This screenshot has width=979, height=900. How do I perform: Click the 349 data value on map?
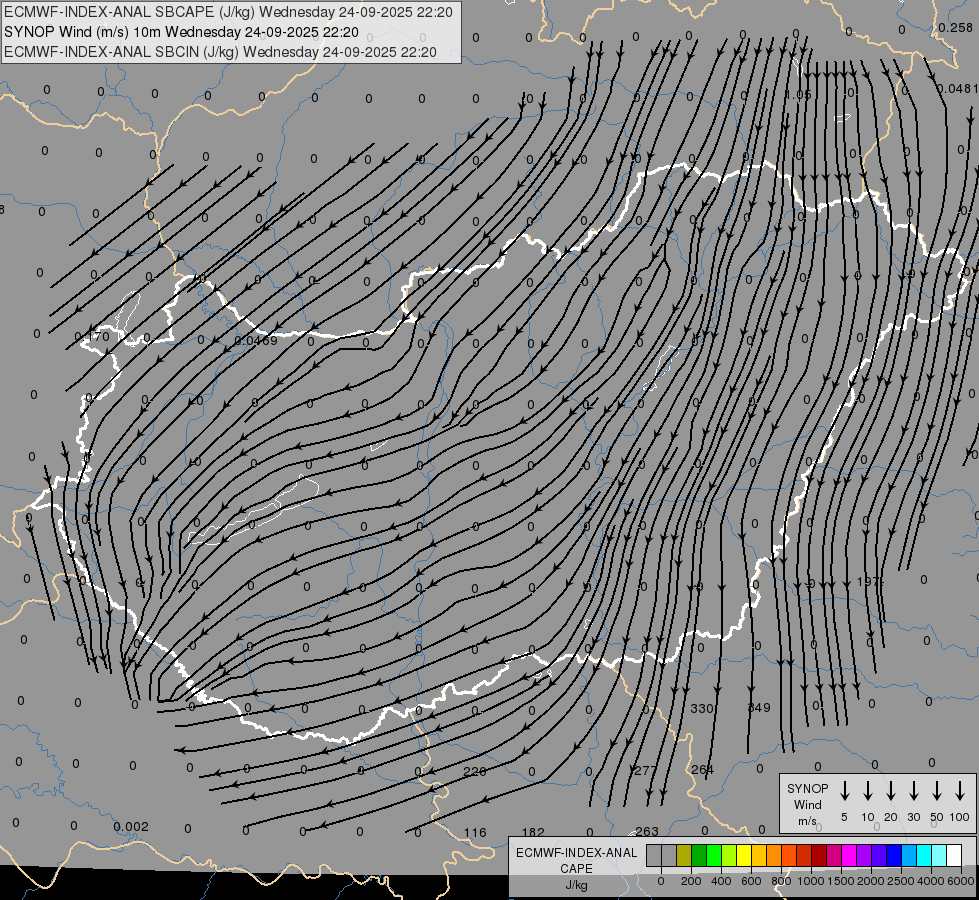(x=759, y=708)
